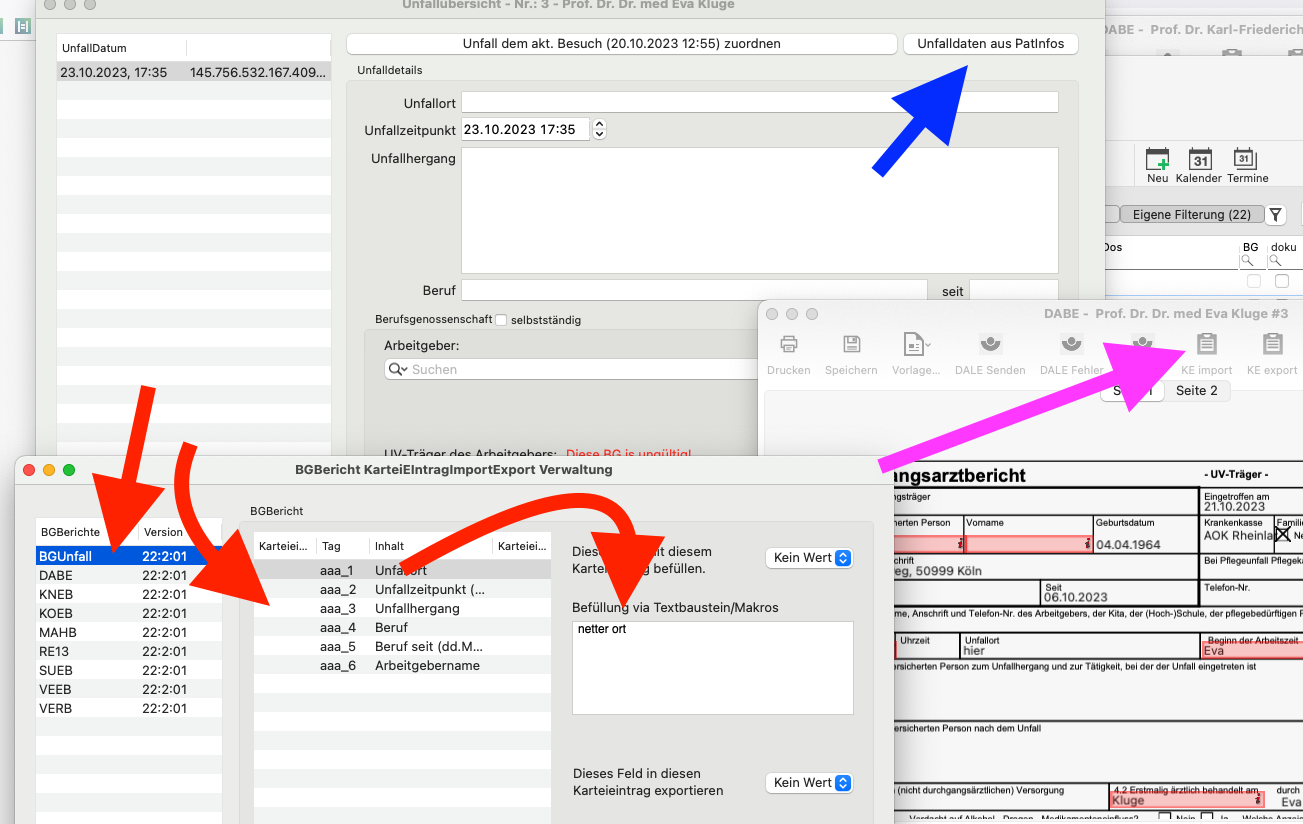Click the Textbaustein text area with netter ort
Screen dimensions: 1303x824
pyautogui.click(x=712, y=668)
